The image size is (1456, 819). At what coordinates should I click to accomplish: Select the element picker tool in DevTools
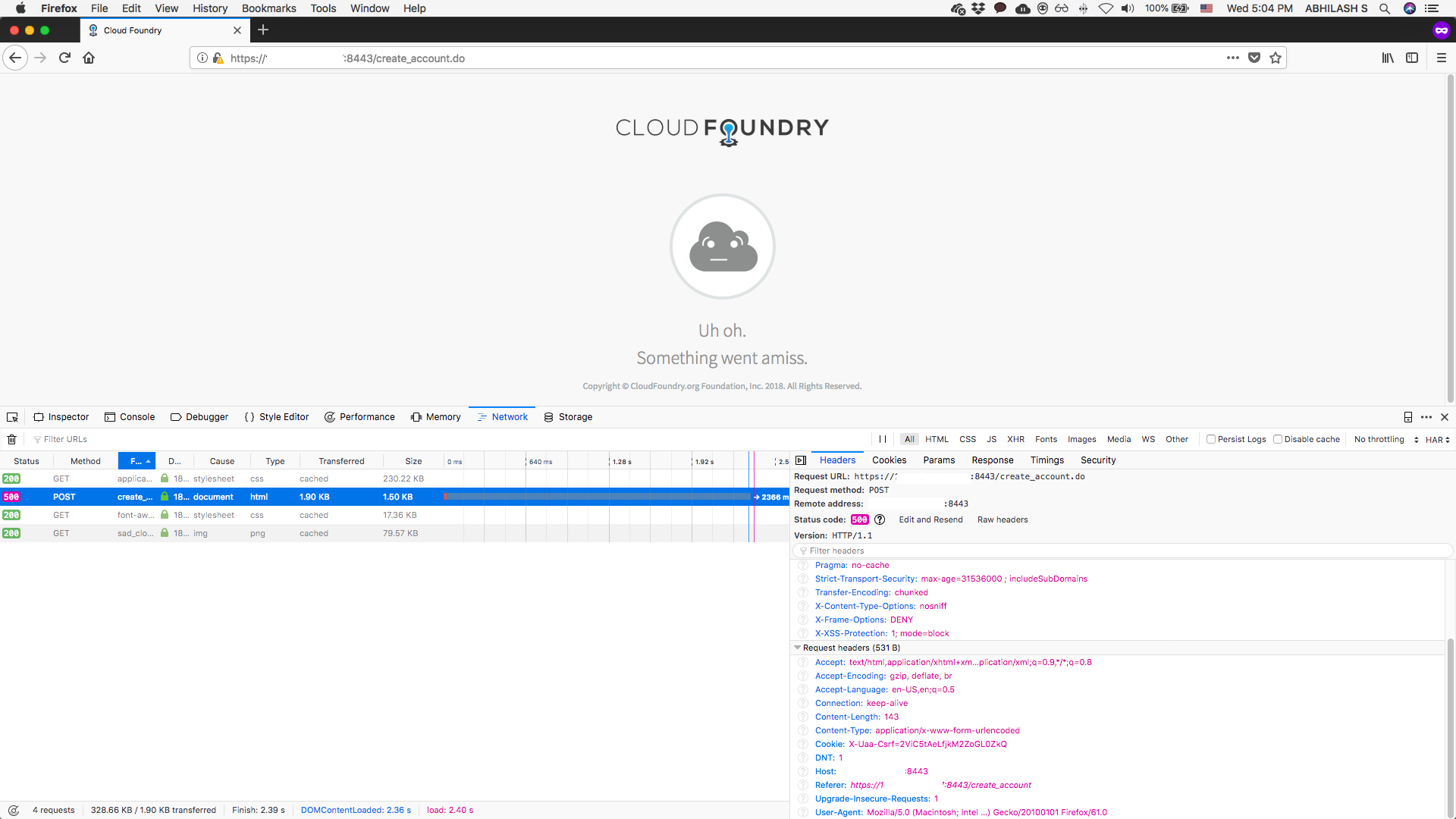coord(12,417)
